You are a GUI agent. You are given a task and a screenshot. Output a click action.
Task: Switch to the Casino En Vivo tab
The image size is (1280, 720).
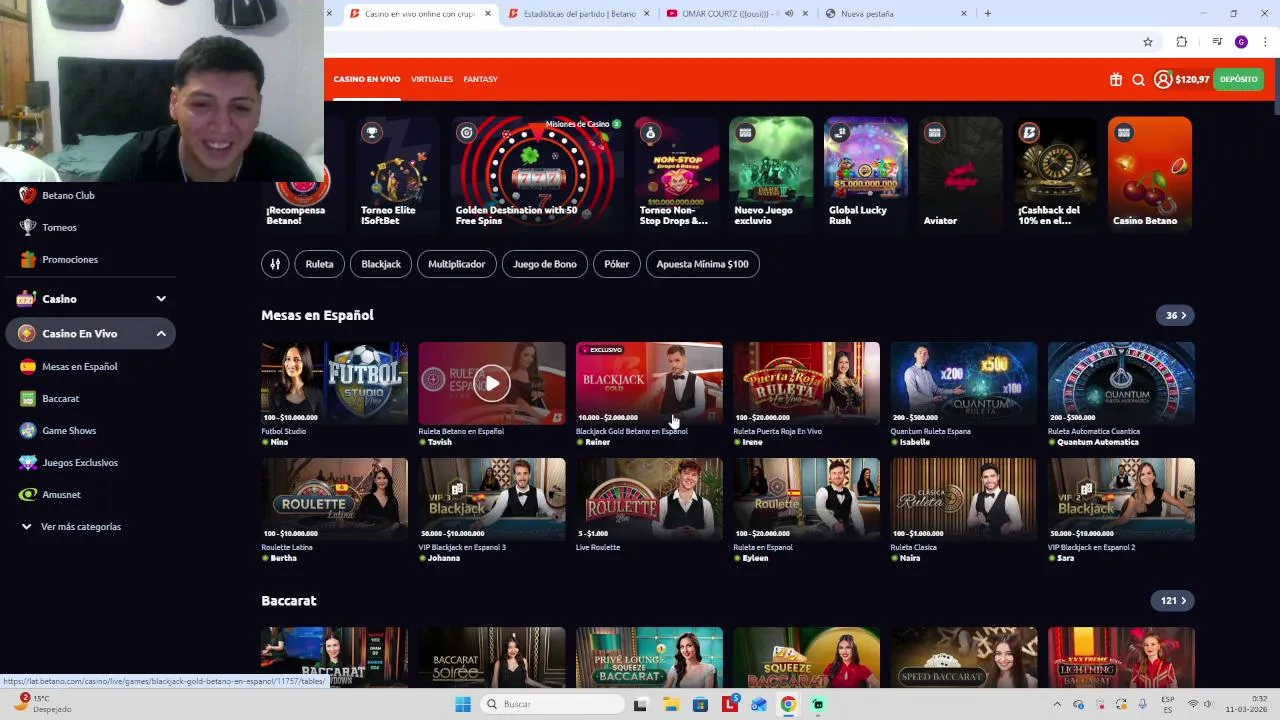click(367, 79)
